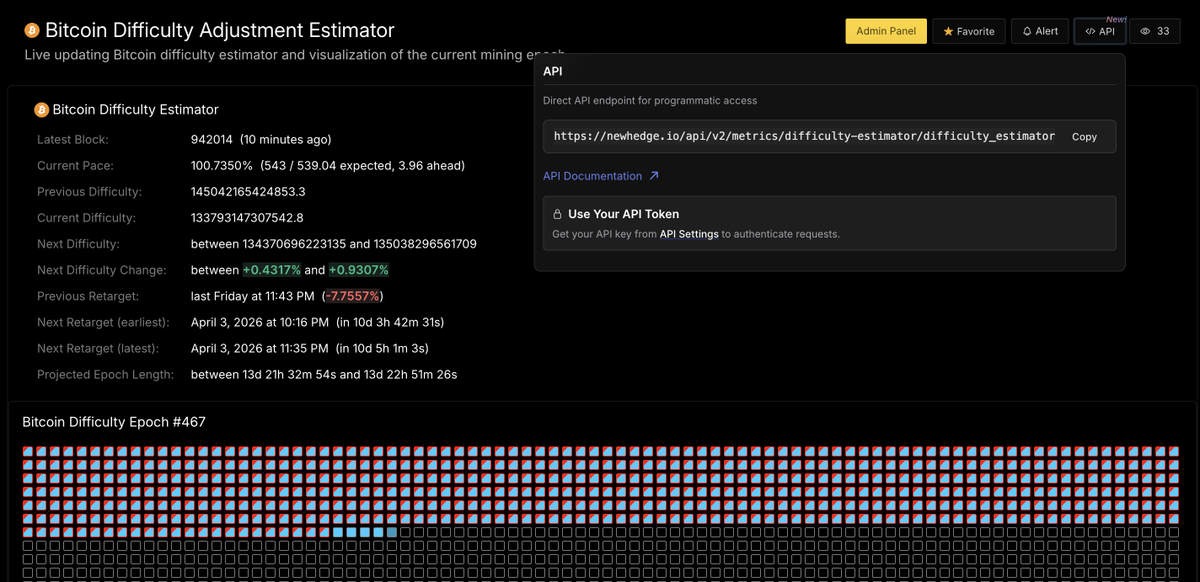Create an Alert for this metric
This screenshot has height=582, width=1200.
(1040, 31)
